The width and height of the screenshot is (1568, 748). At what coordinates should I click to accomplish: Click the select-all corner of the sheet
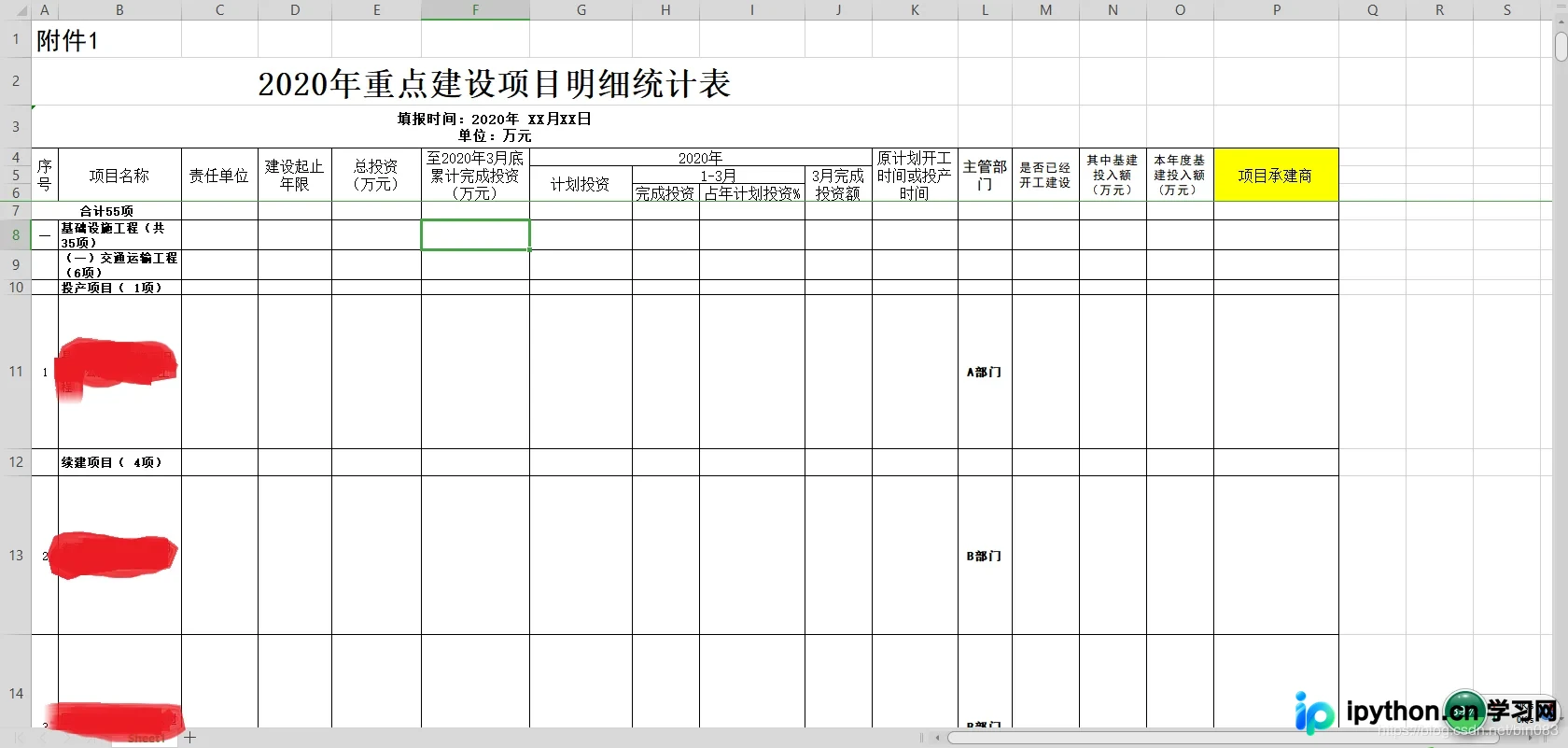[16, 10]
